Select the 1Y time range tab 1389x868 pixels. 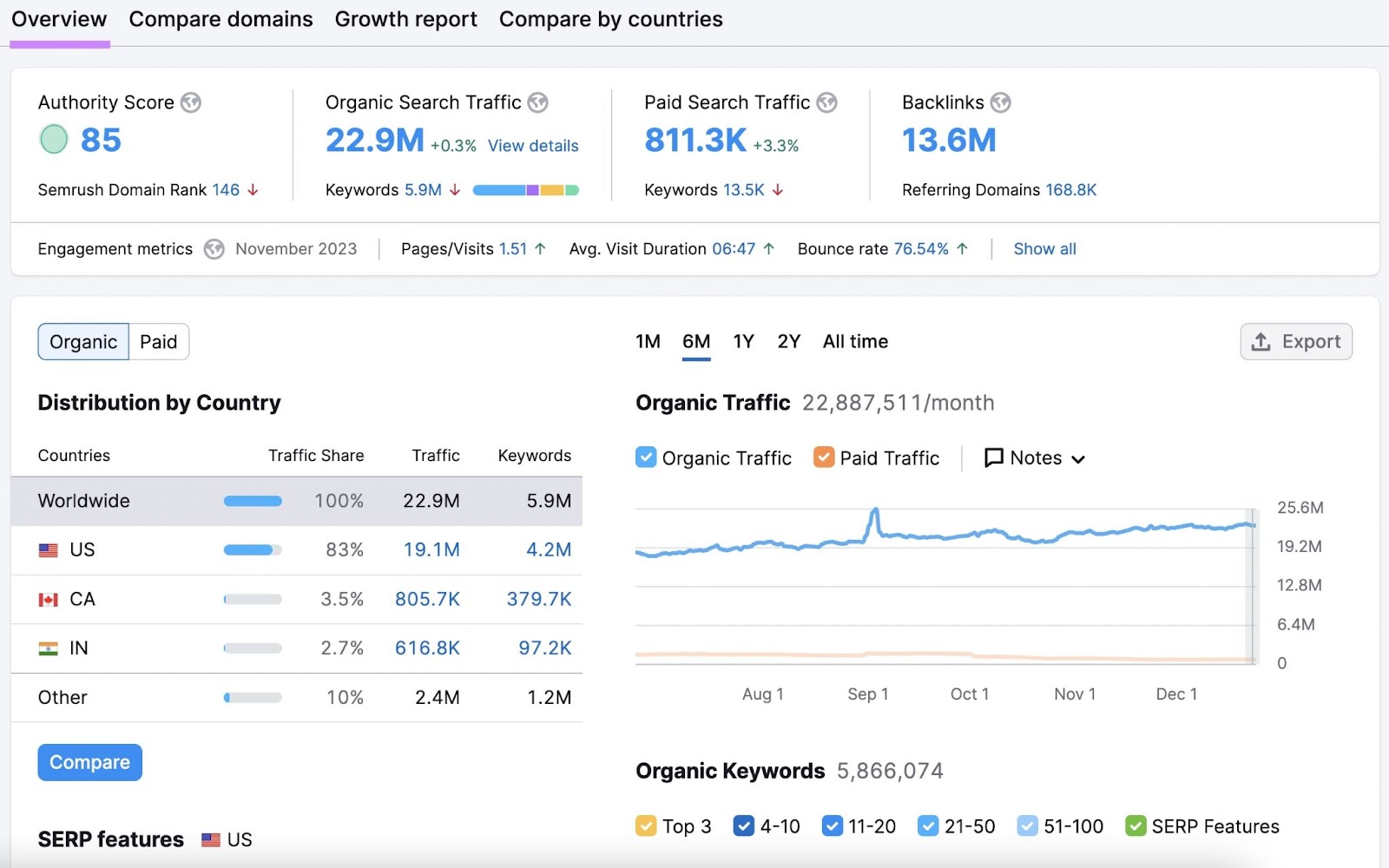(x=743, y=341)
